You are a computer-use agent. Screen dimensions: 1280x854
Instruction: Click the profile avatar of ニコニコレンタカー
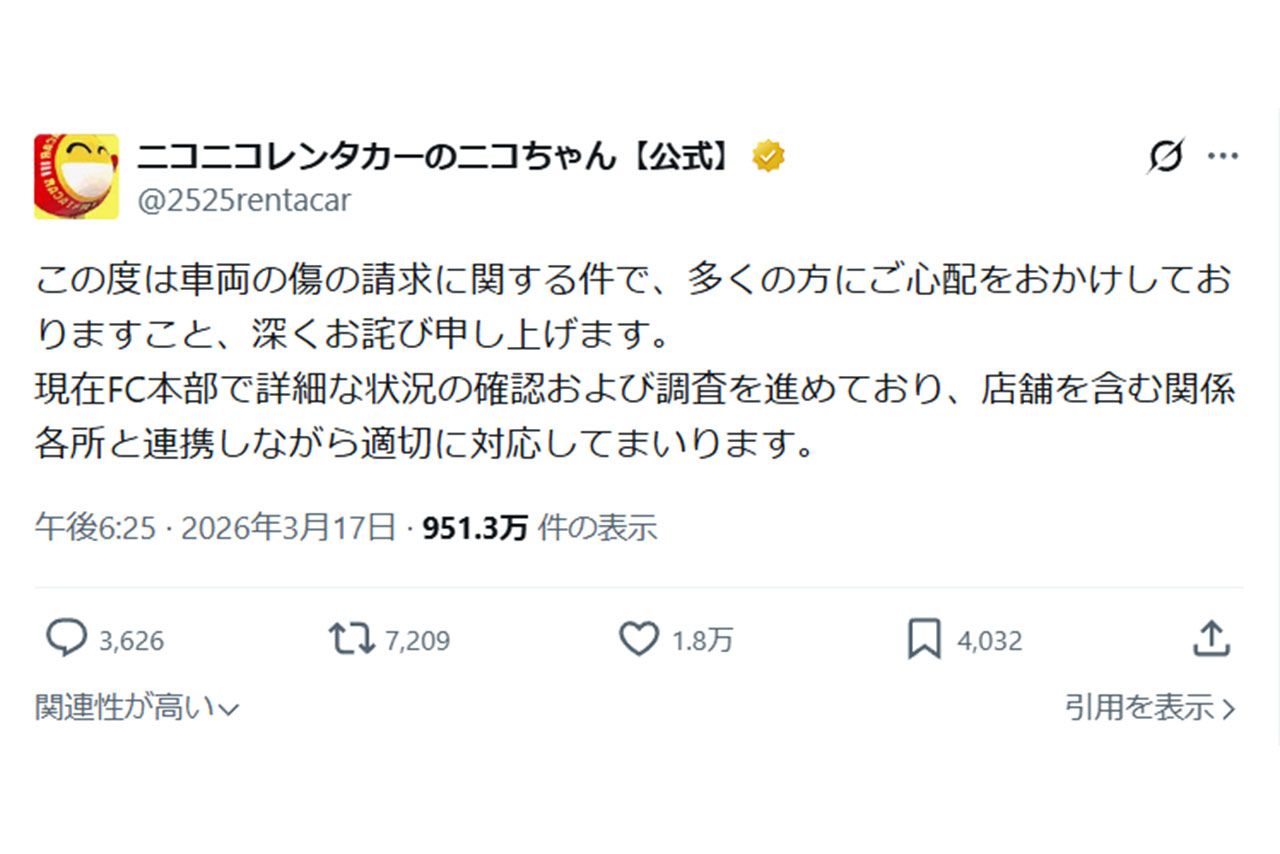pyautogui.click(x=77, y=172)
